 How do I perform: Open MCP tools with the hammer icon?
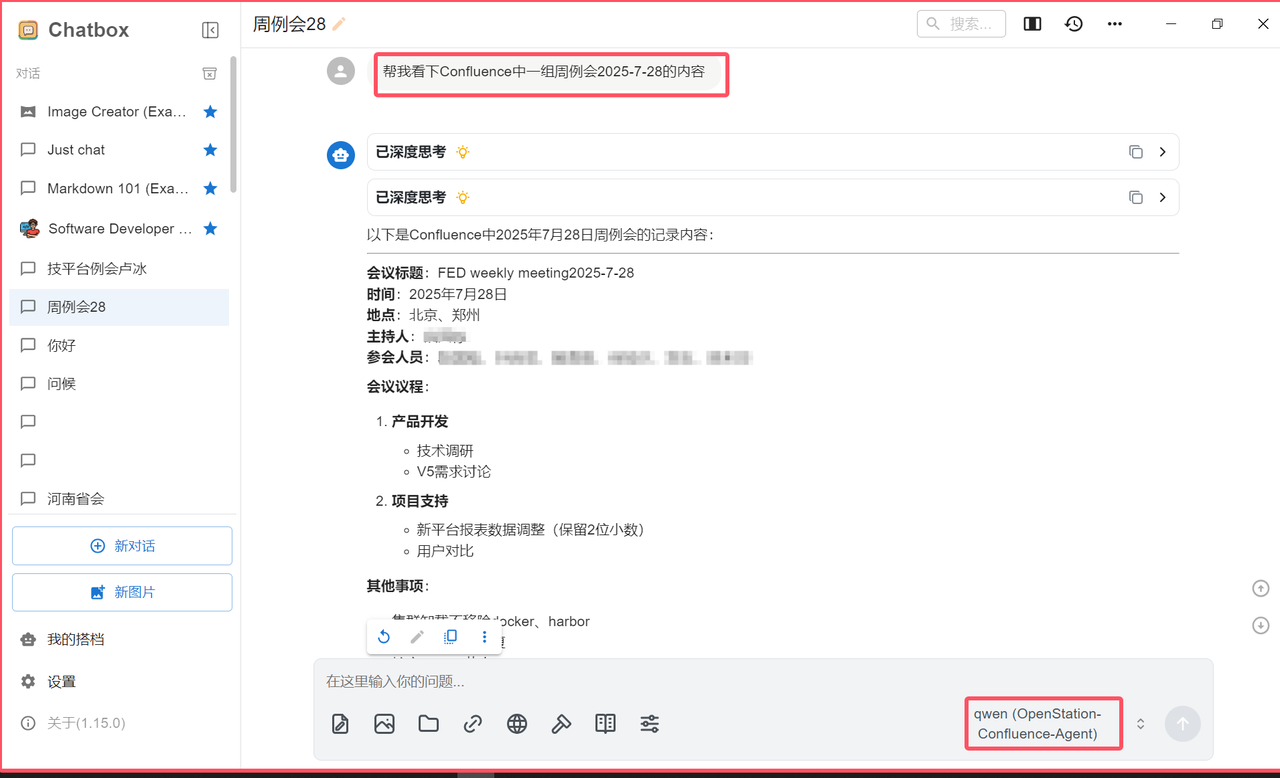coord(561,723)
